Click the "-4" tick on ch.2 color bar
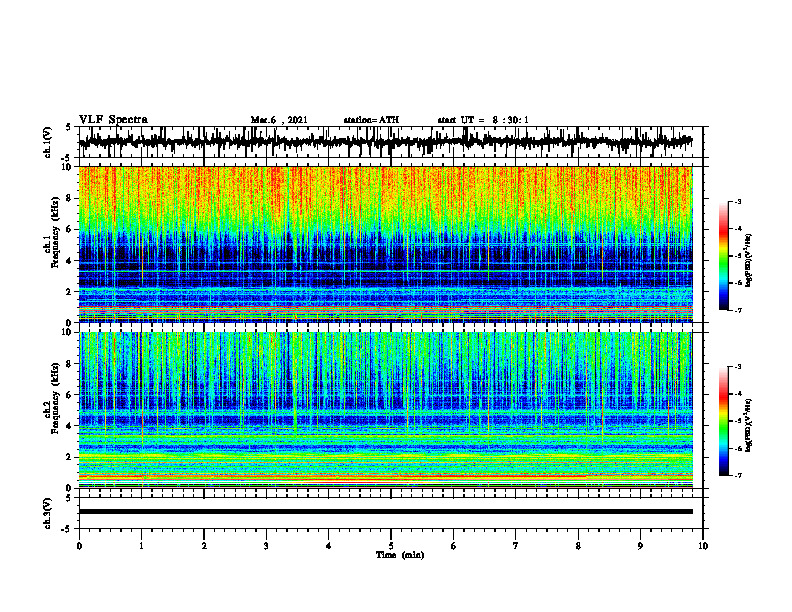The height and width of the screenshot is (612, 792). (x=738, y=393)
